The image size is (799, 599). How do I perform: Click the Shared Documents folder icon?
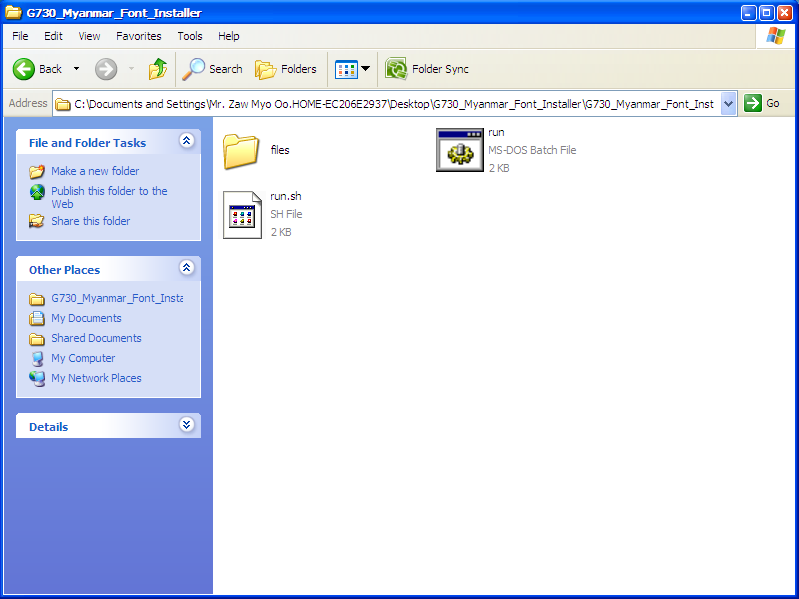pos(37,339)
